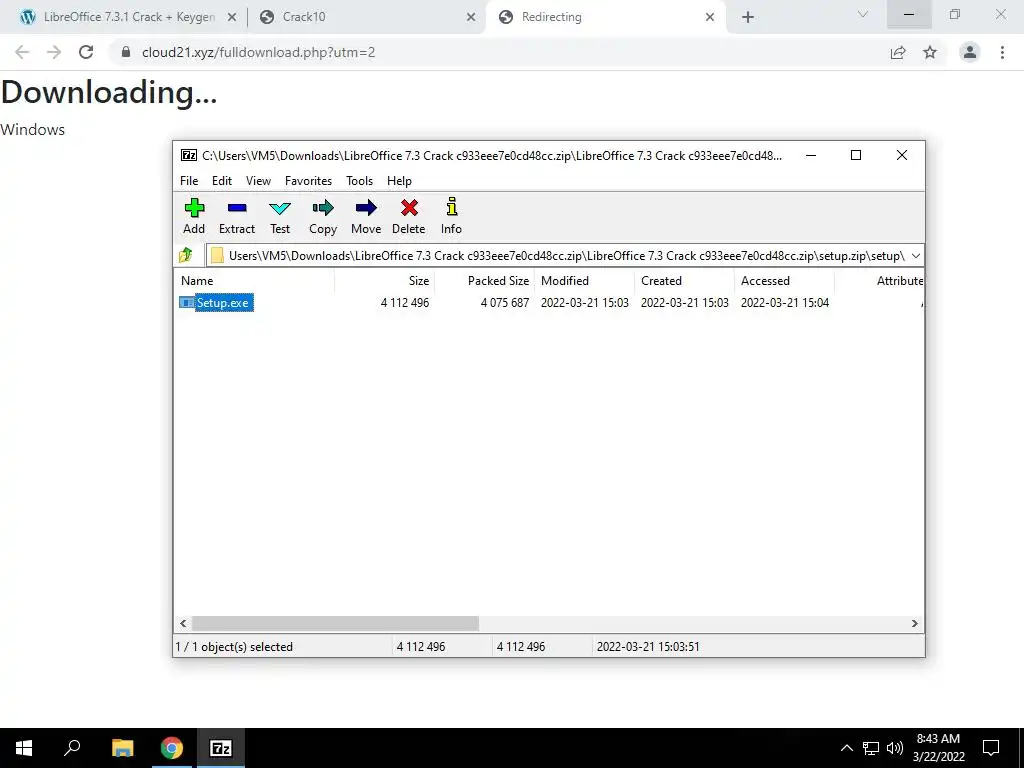Open the Help menu
This screenshot has width=1024, height=768.
(x=399, y=181)
